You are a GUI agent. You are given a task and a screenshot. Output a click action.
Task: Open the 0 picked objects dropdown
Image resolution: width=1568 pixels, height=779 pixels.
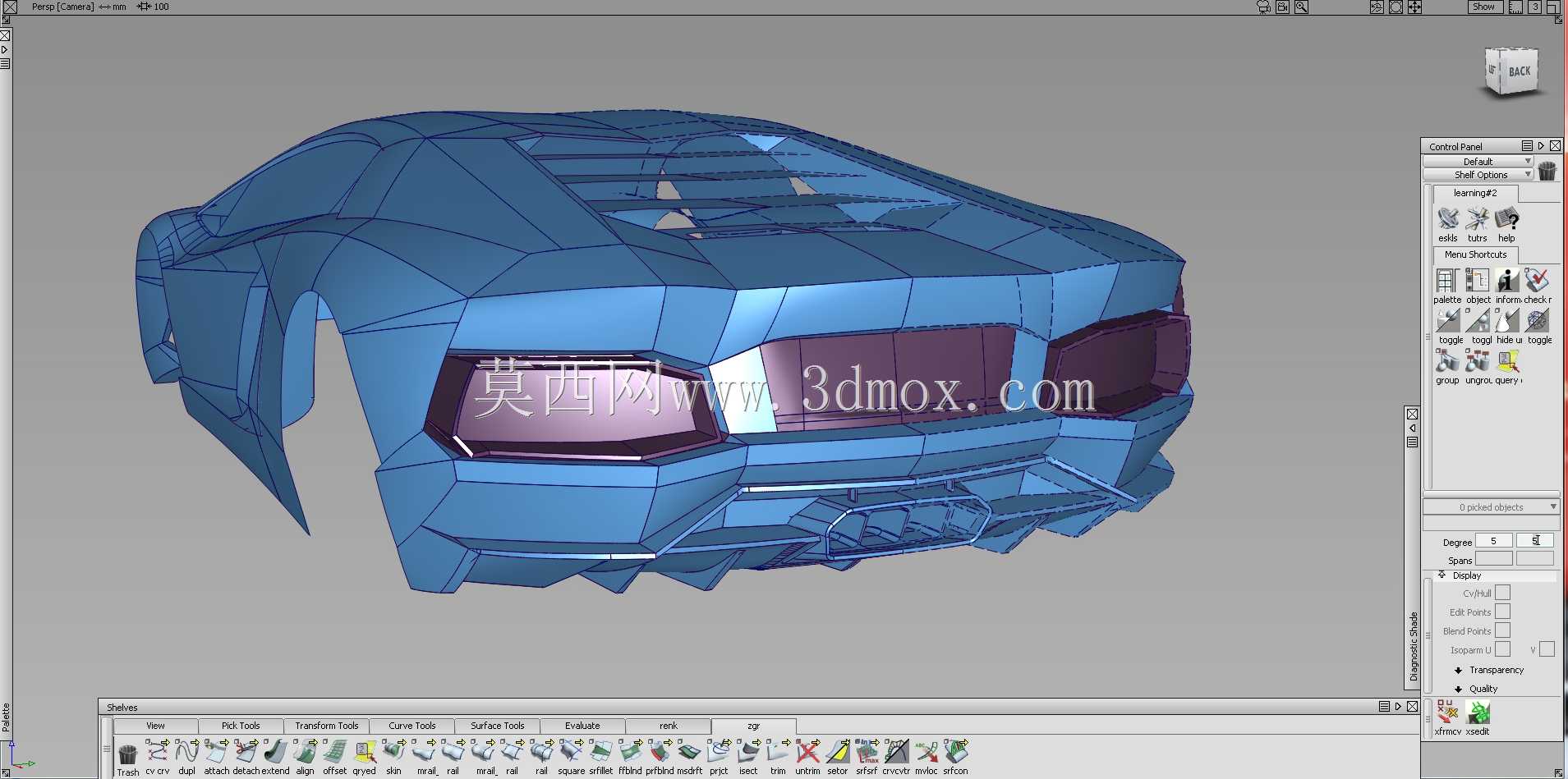pos(1491,507)
